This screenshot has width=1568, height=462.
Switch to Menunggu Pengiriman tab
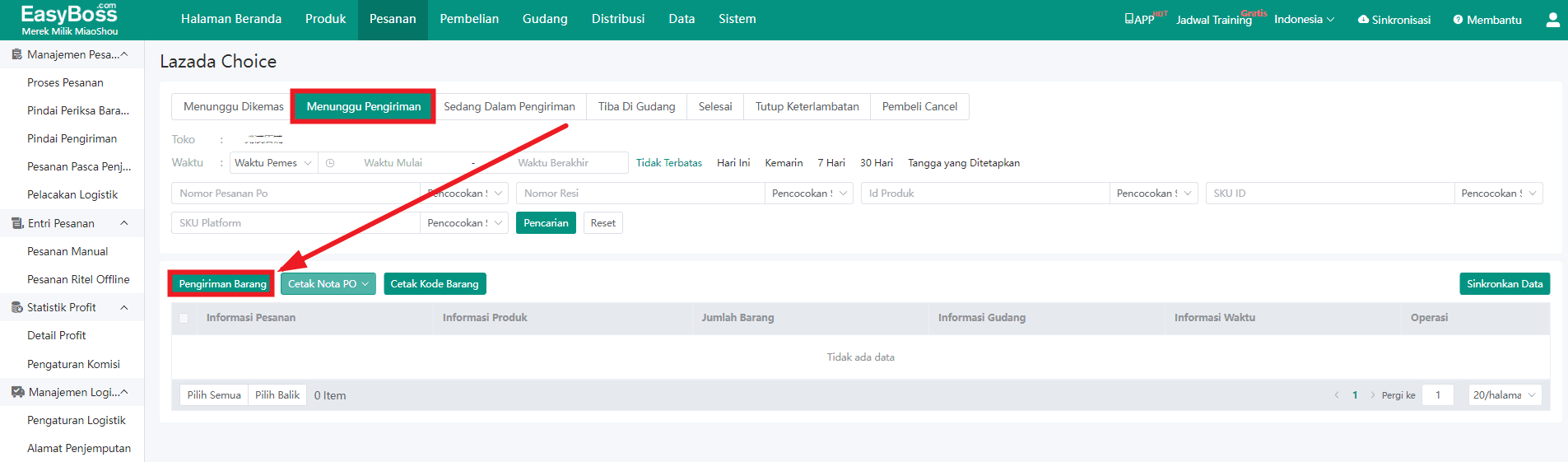click(363, 107)
